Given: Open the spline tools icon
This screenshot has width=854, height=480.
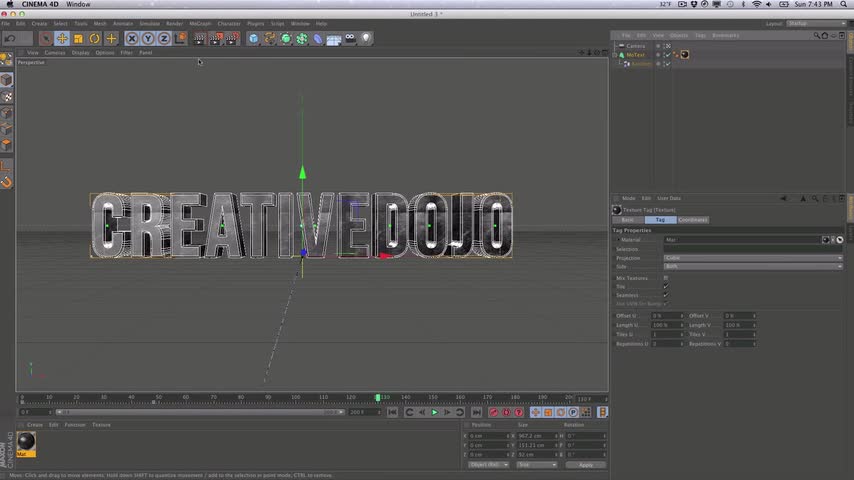Looking at the screenshot, I should [x=270, y=39].
